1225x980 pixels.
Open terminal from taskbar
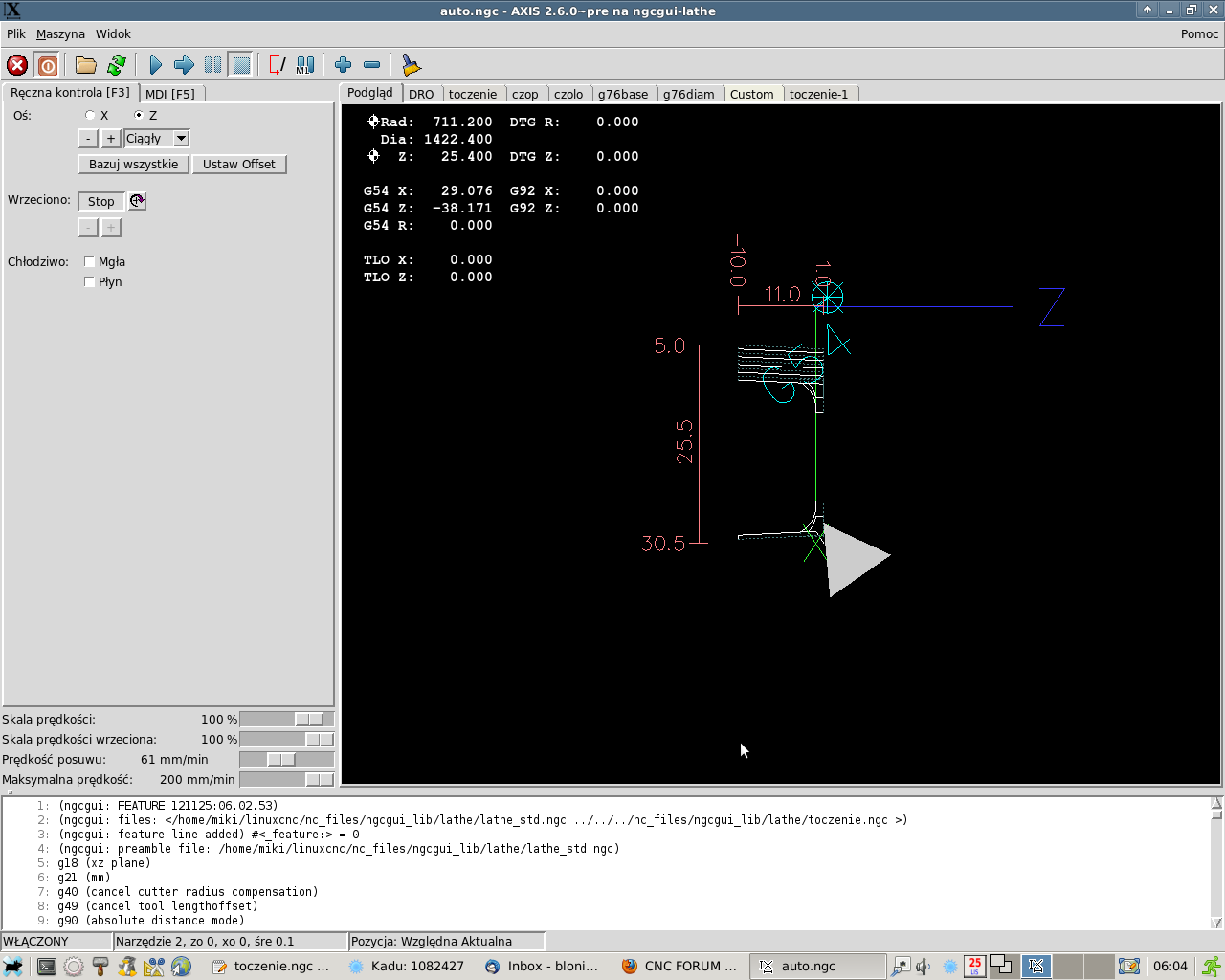point(46,967)
